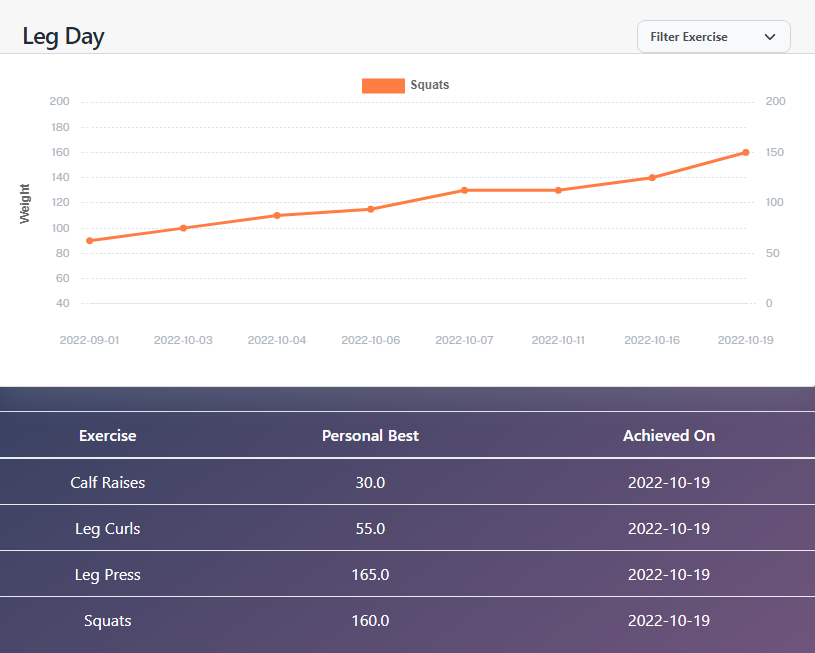Select the 2022-10-06 chart point
815x653 pixels.
coord(370,209)
